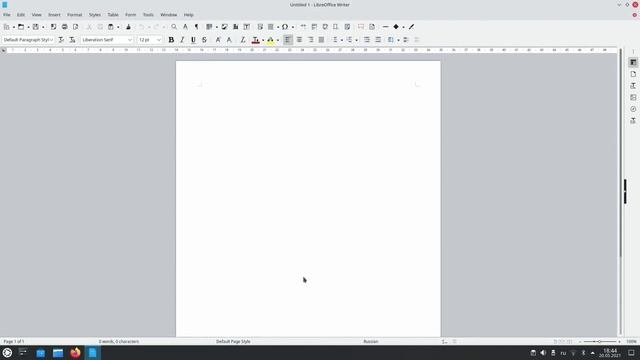Toggle Align Left

coord(288,40)
